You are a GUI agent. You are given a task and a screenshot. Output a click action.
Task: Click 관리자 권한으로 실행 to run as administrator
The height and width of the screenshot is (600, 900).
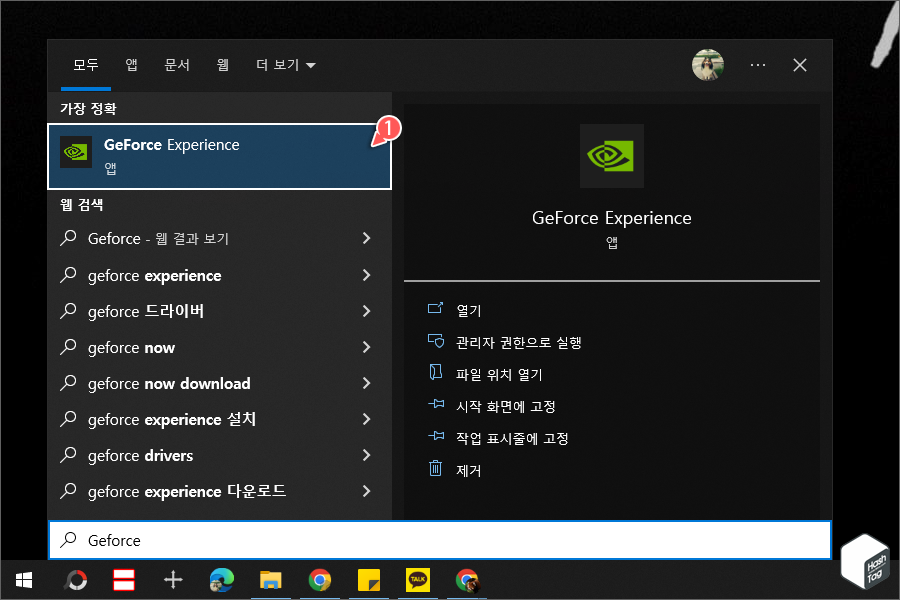click(517, 341)
